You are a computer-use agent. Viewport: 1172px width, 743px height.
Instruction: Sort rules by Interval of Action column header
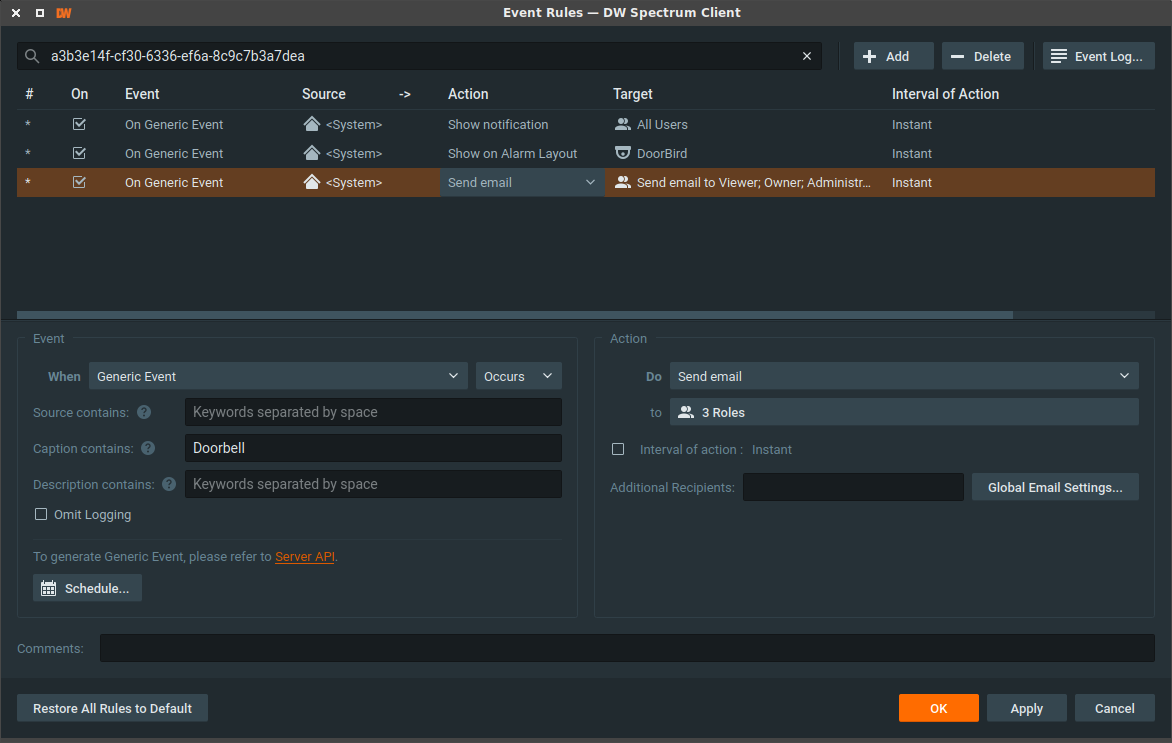[x=946, y=94]
